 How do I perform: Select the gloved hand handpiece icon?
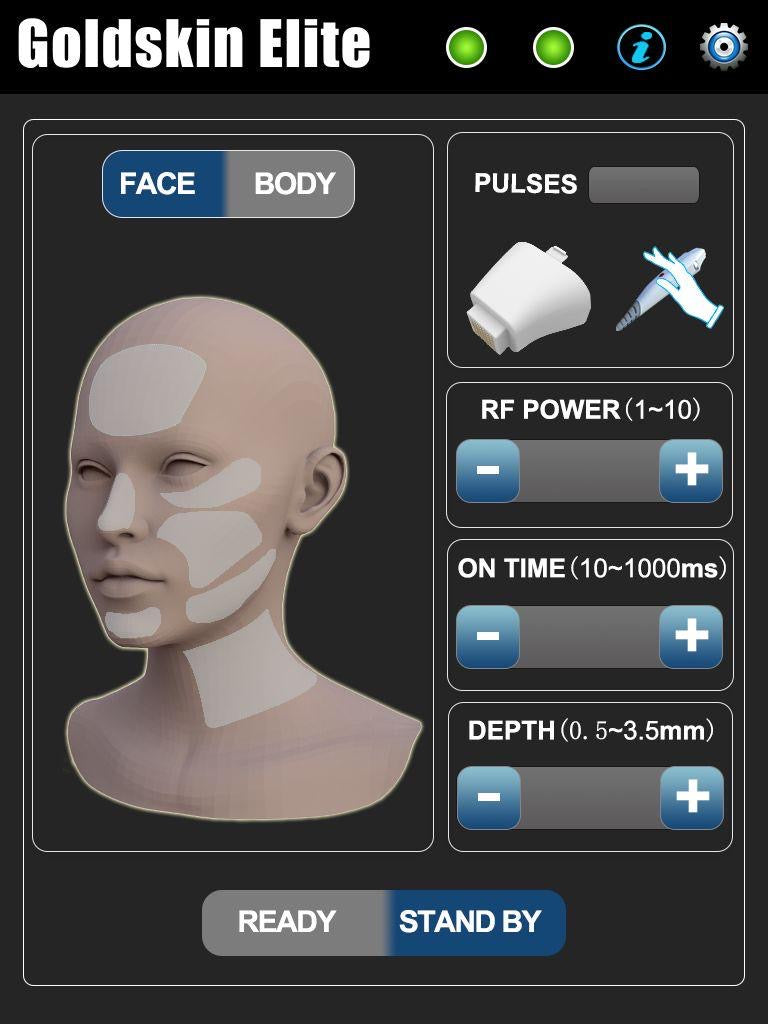pyautogui.click(x=669, y=288)
